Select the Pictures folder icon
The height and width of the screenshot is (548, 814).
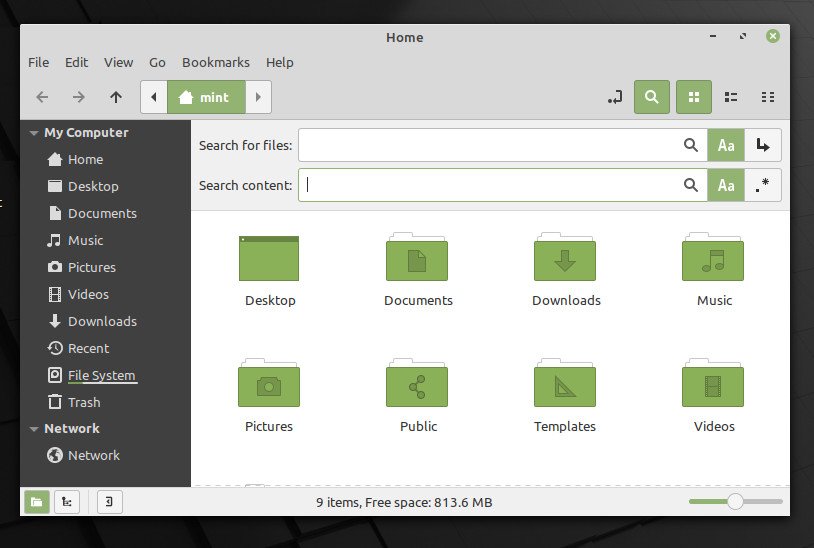pyautogui.click(x=269, y=383)
